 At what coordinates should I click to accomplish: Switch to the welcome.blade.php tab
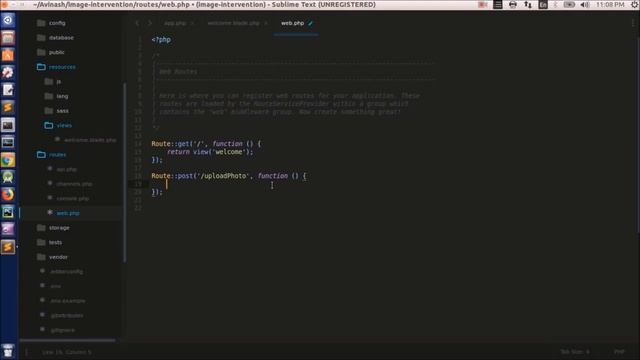coord(233,23)
